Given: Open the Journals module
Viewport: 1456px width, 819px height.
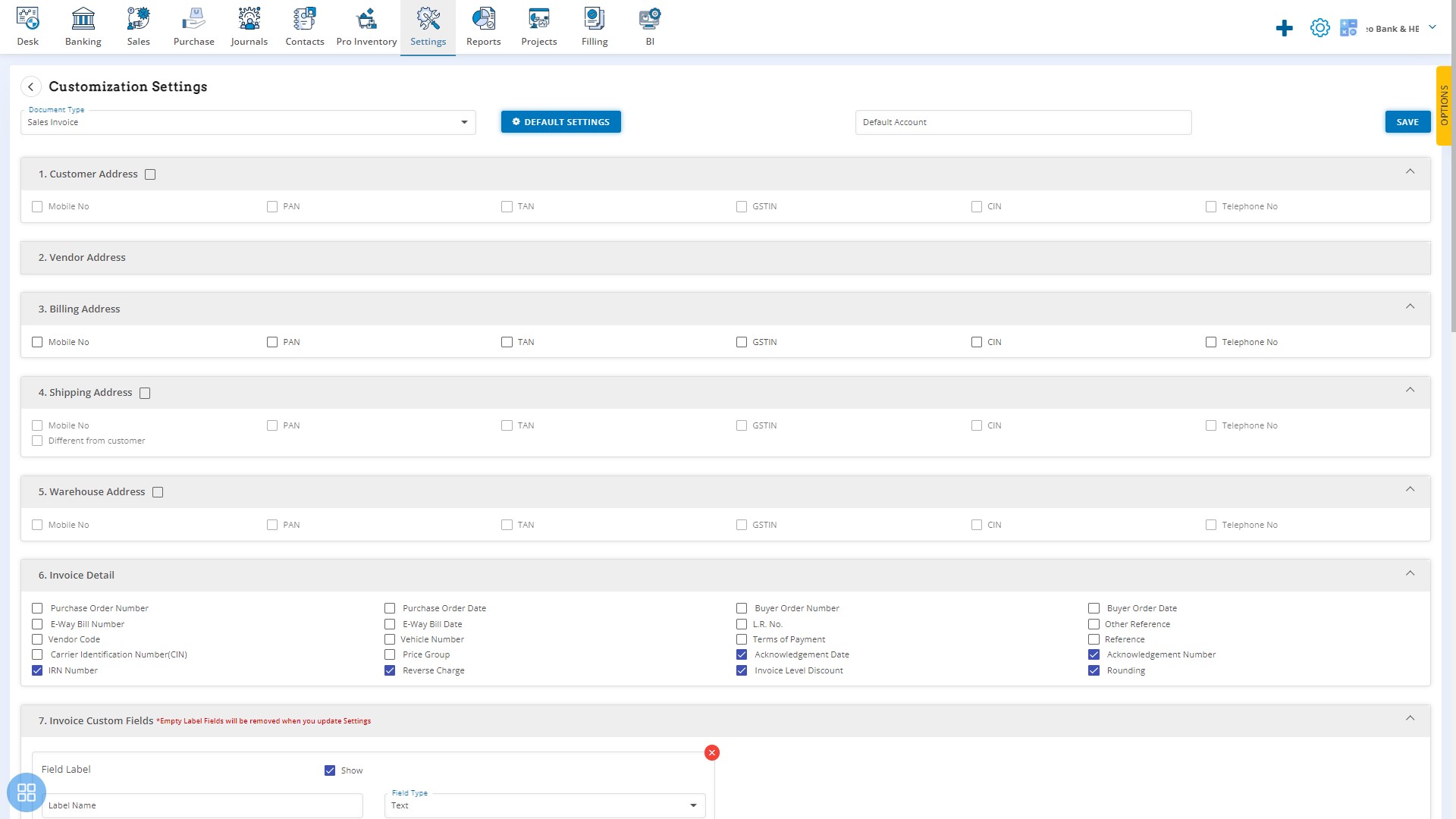Looking at the screenshot, I should (x=249, y=27).
